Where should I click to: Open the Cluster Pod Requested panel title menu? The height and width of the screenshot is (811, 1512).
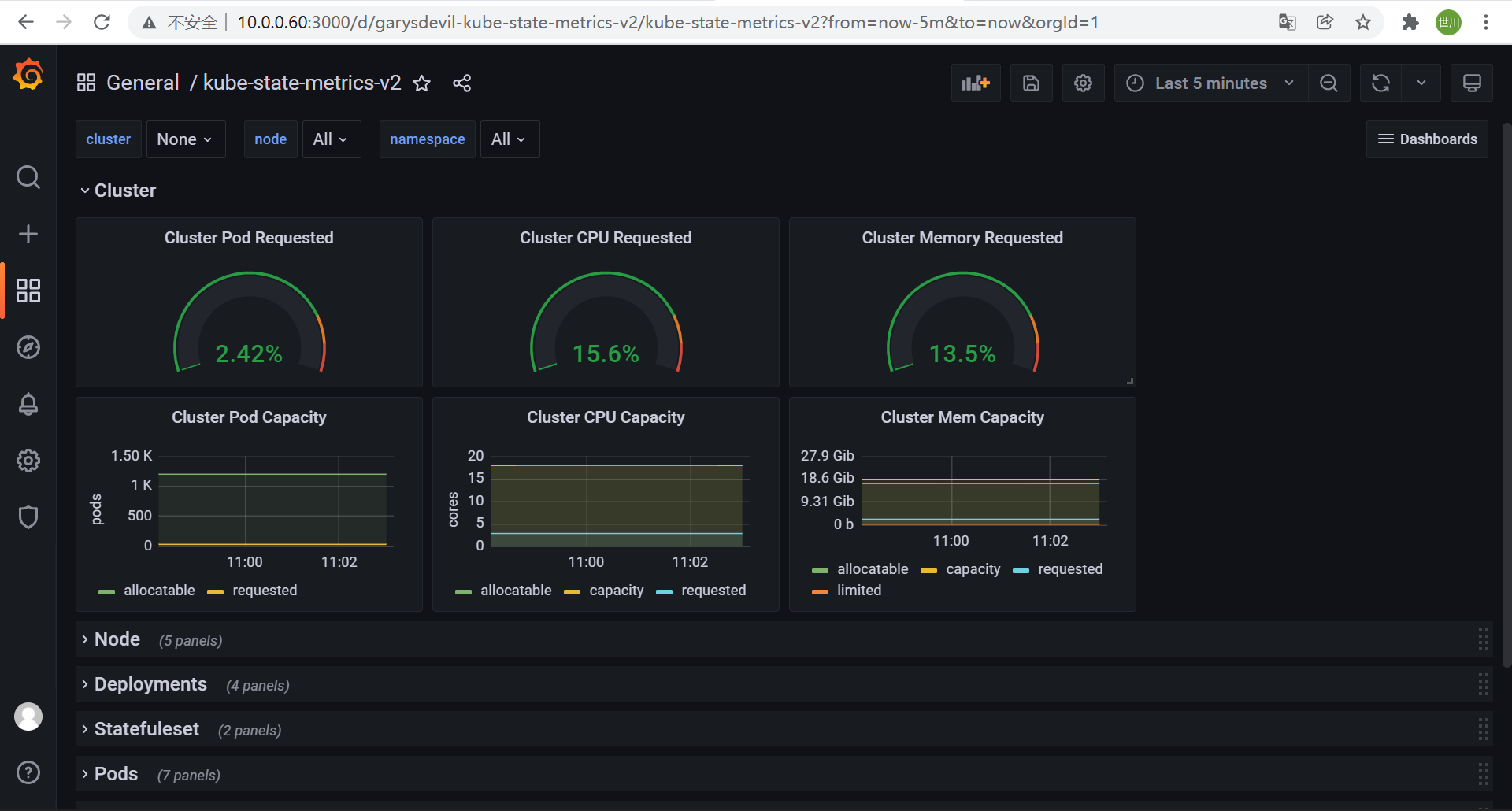tap(249, 238)
